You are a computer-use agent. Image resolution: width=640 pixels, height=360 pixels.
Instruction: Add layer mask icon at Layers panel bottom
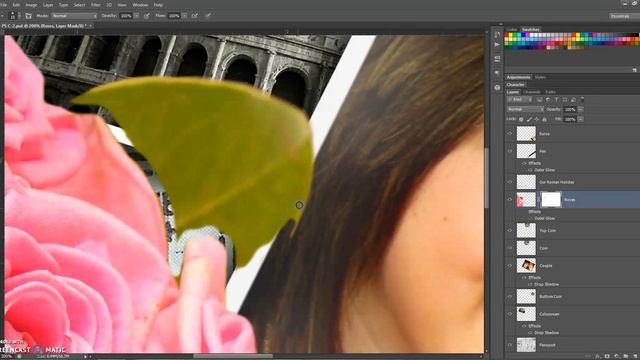(607, 356)
